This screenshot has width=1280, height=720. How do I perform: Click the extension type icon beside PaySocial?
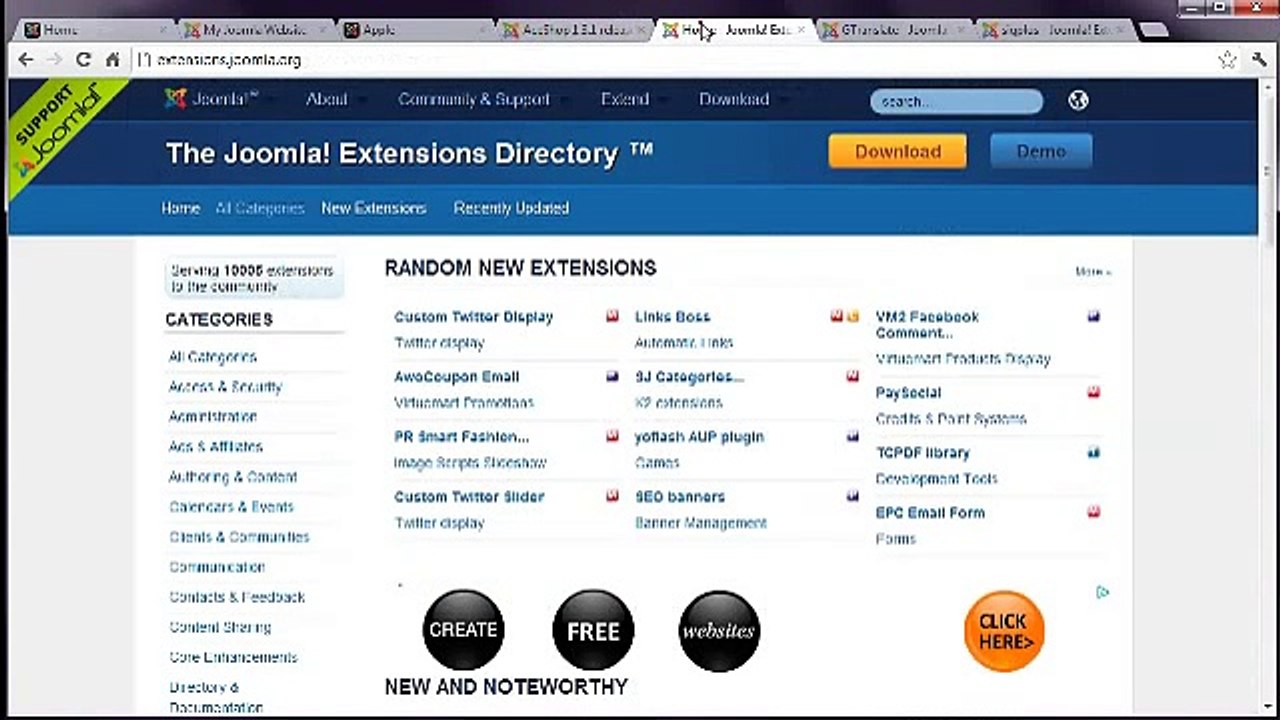(x=1094, y=392)
